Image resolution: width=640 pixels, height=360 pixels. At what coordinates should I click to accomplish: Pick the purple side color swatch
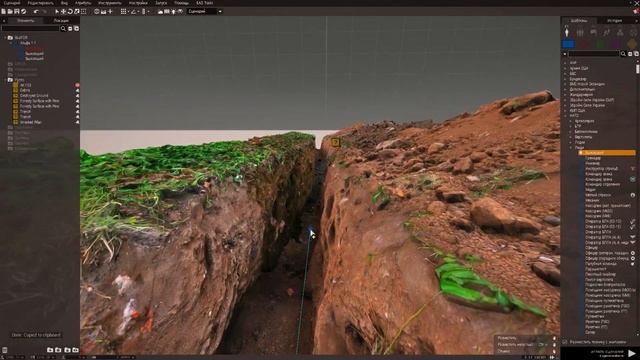(x=616, y=44)
